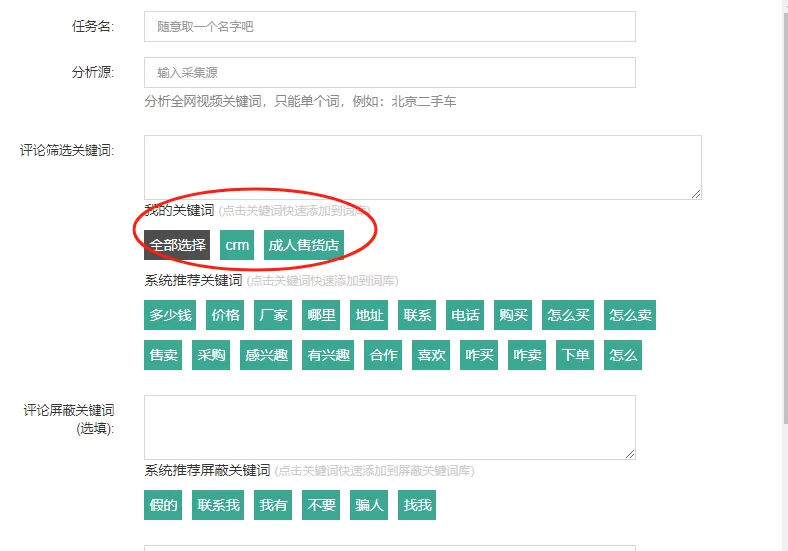788x551 pixels.
Task: Focus the 评论筛选关键词 text area
Action: click(x=422, y=167)
